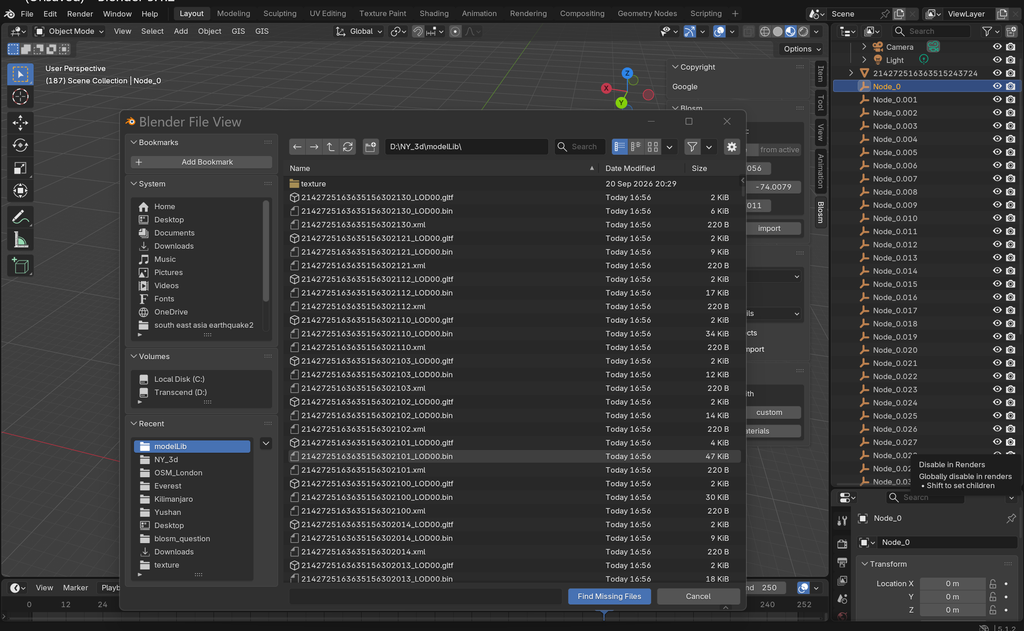Image resolution: width=1024 pixels, height=631 pixels.
Task: Click the parent directory arrow in file browser
Action: click(x=330, y=147)
